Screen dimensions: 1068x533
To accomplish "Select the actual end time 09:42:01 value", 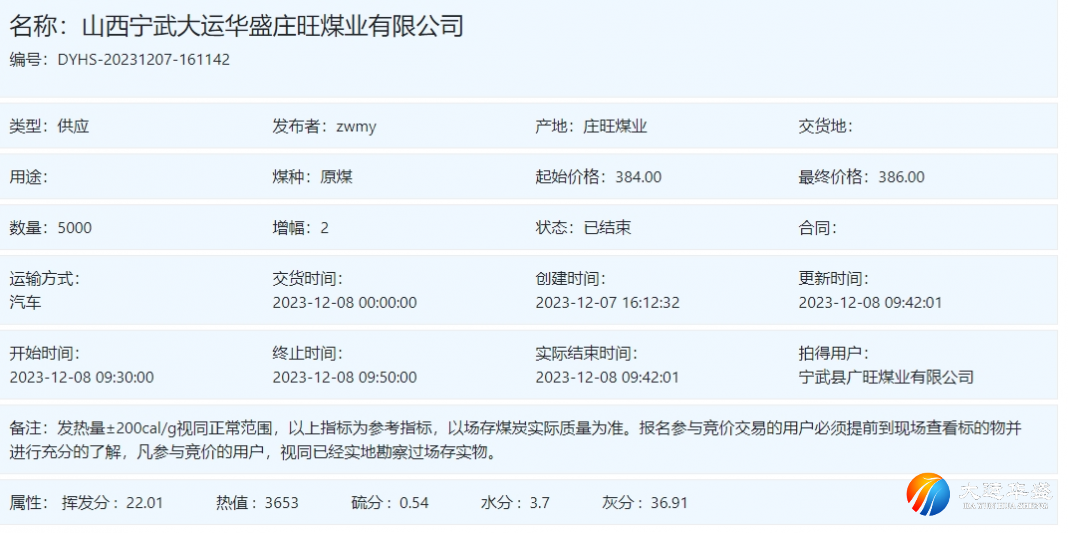I will (x=607, y=377).
